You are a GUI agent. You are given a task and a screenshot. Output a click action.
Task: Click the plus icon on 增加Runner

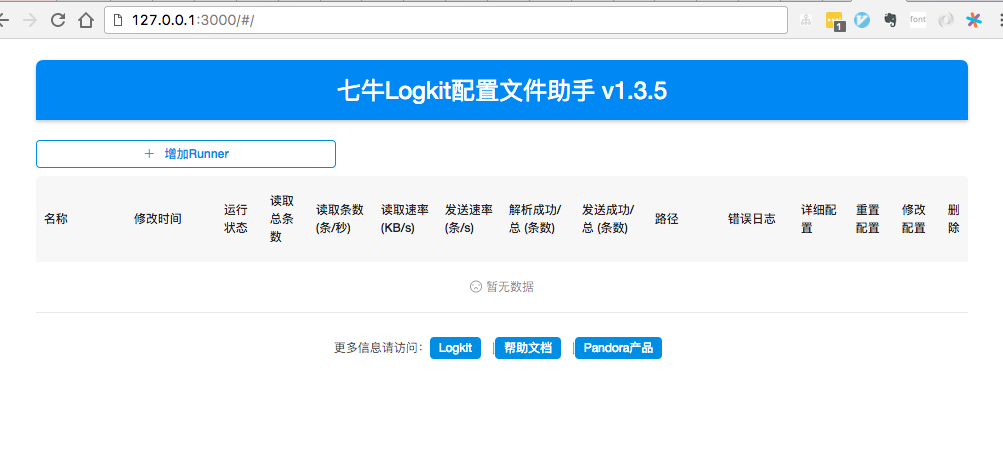[x=150, y=154]
